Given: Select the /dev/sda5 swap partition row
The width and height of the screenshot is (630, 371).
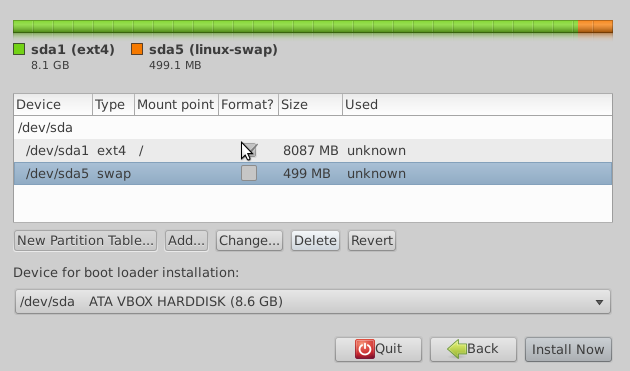Looking at the screenshot, I should coord(313,174).
